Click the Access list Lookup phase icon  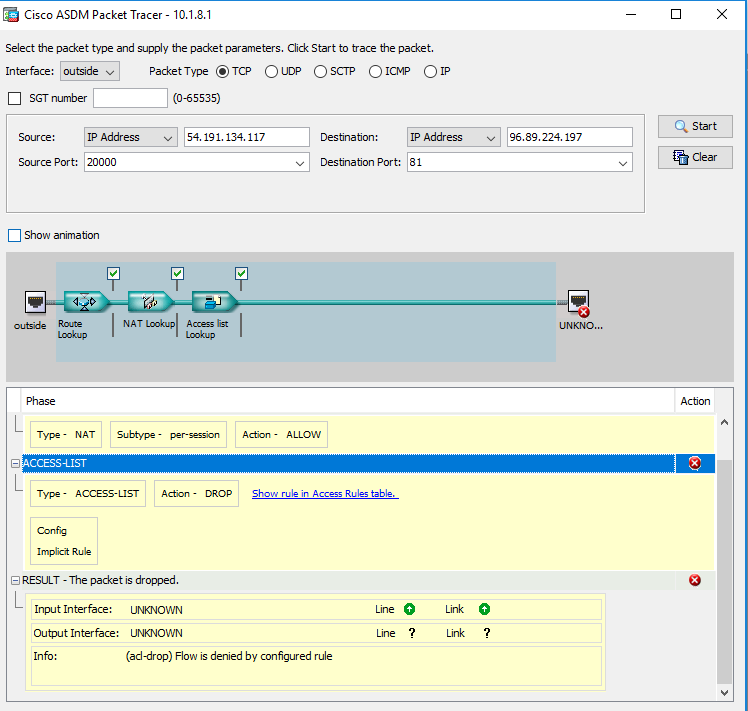point(214,302)
